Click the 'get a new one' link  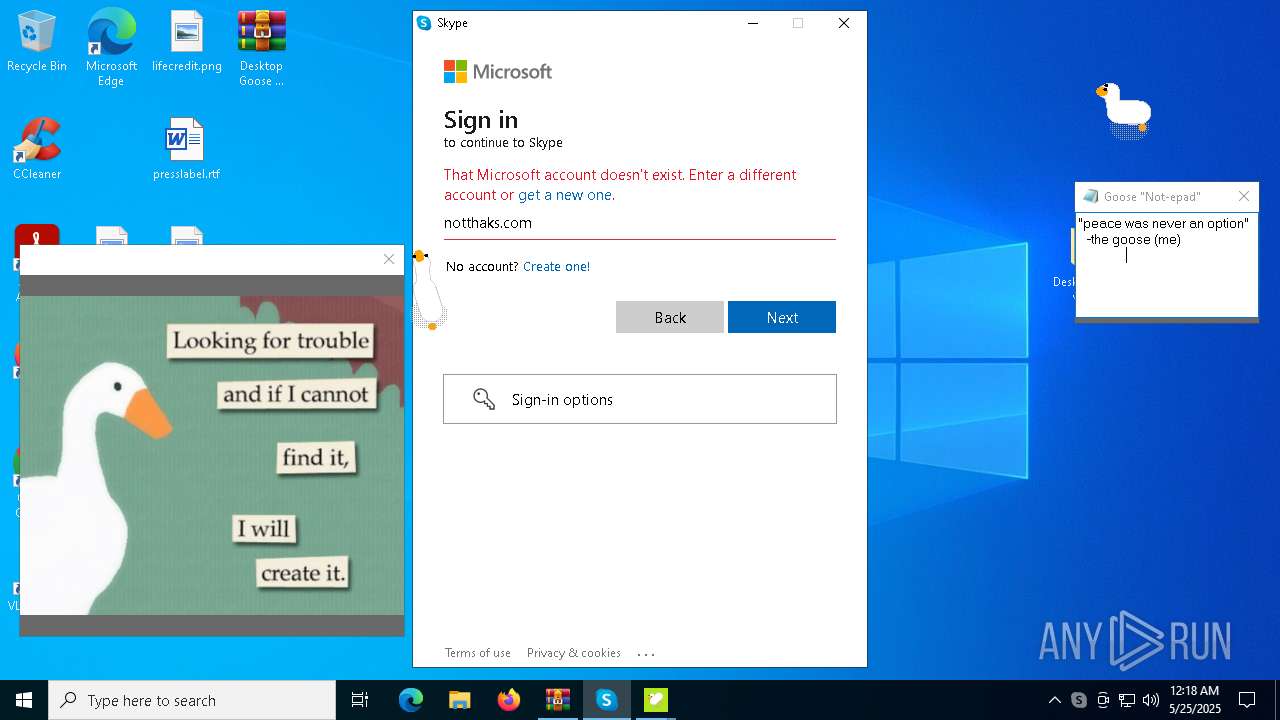coord(565,195)
